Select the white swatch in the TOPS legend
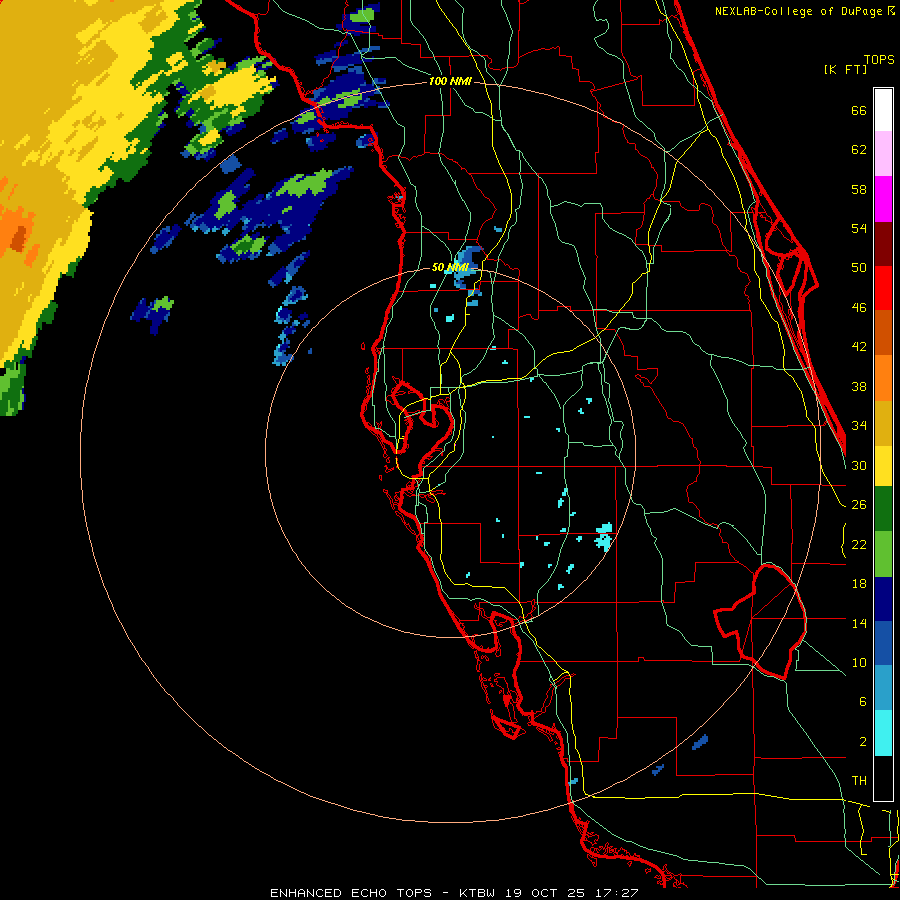 click(x=883, y=110)
